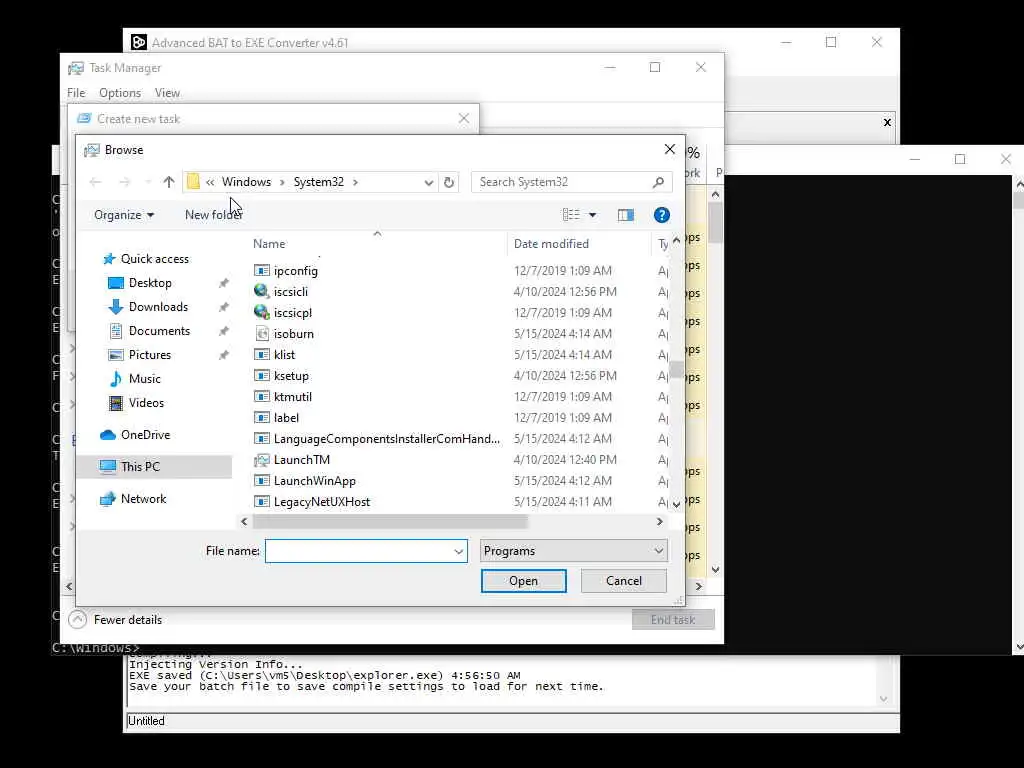Open Videos folder in sidebar
The image size is (1024, 768).
(146, 403)
